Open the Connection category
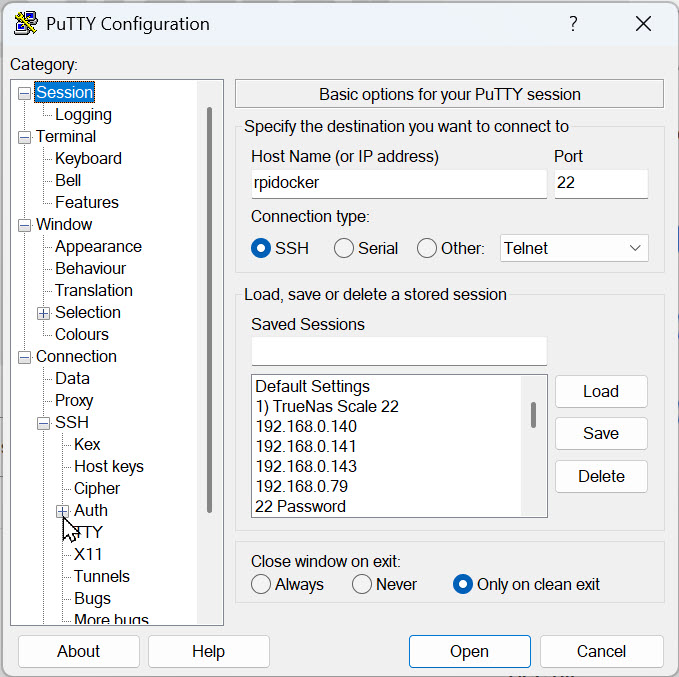The image size is (679, 677). coord(76,357)
